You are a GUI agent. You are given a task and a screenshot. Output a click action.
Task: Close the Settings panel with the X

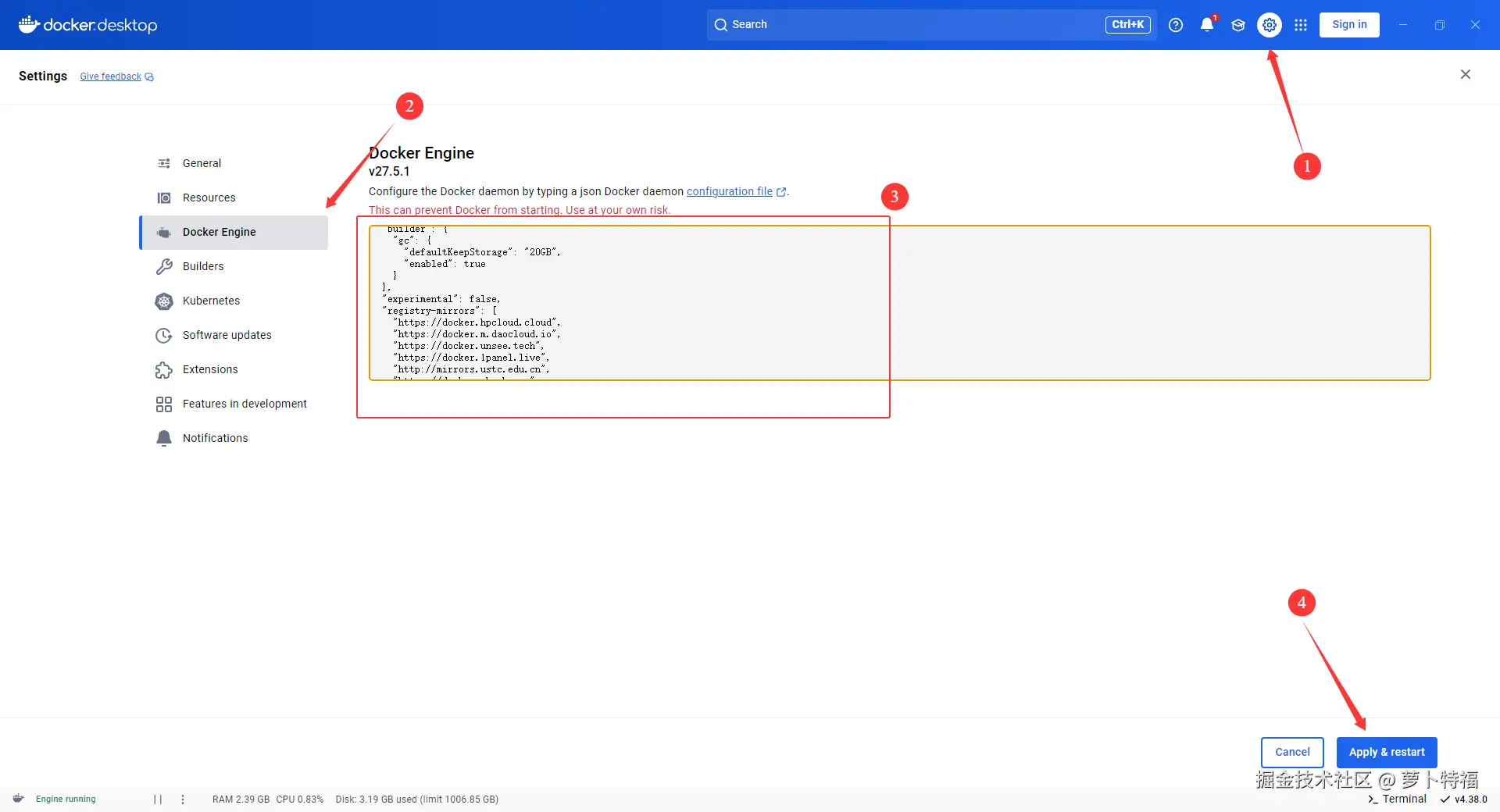(x=1466, y=74)
